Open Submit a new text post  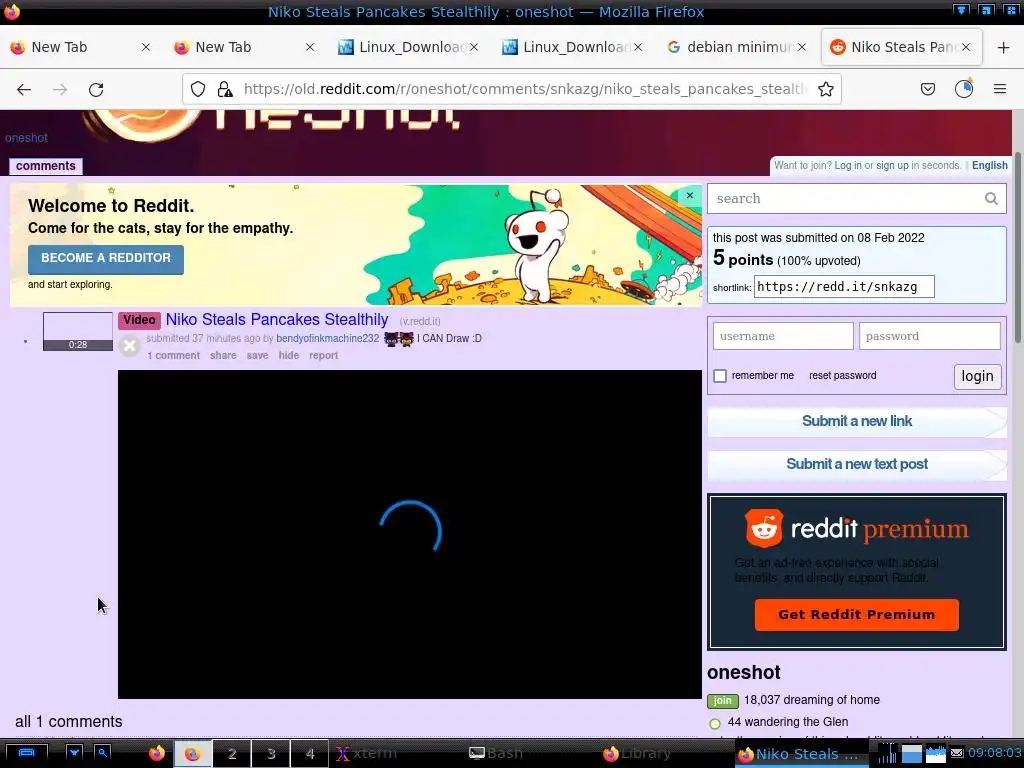click(857, 464)
